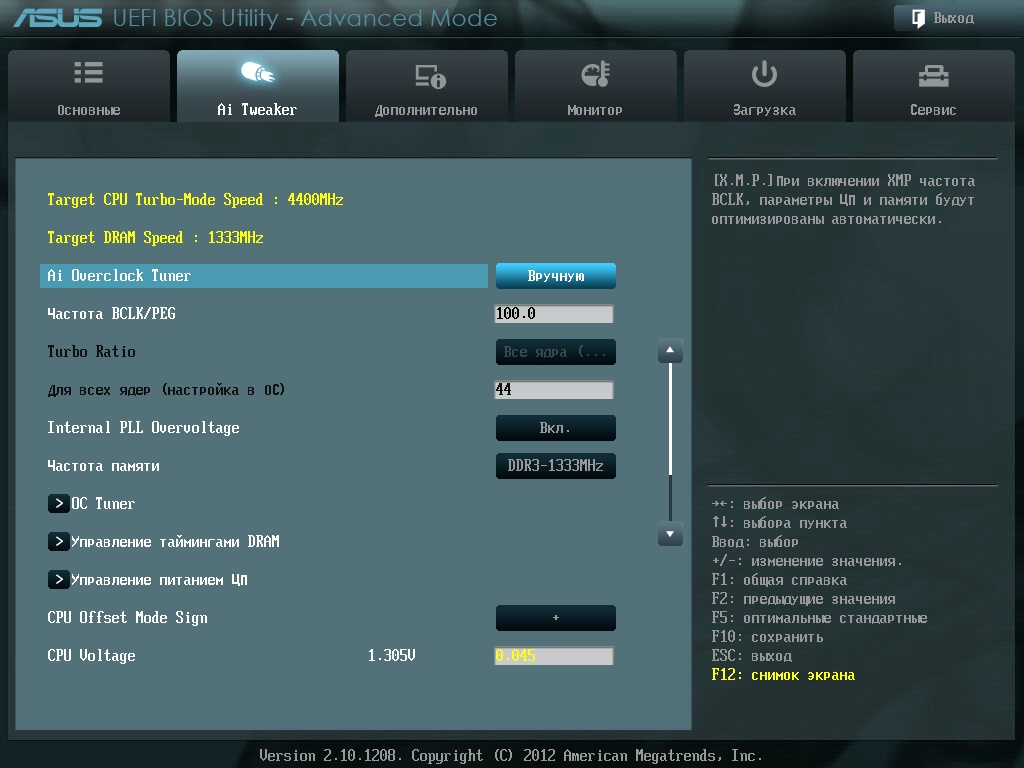Click the Version 2.10.1208 copyright line

tap(511, 756)
